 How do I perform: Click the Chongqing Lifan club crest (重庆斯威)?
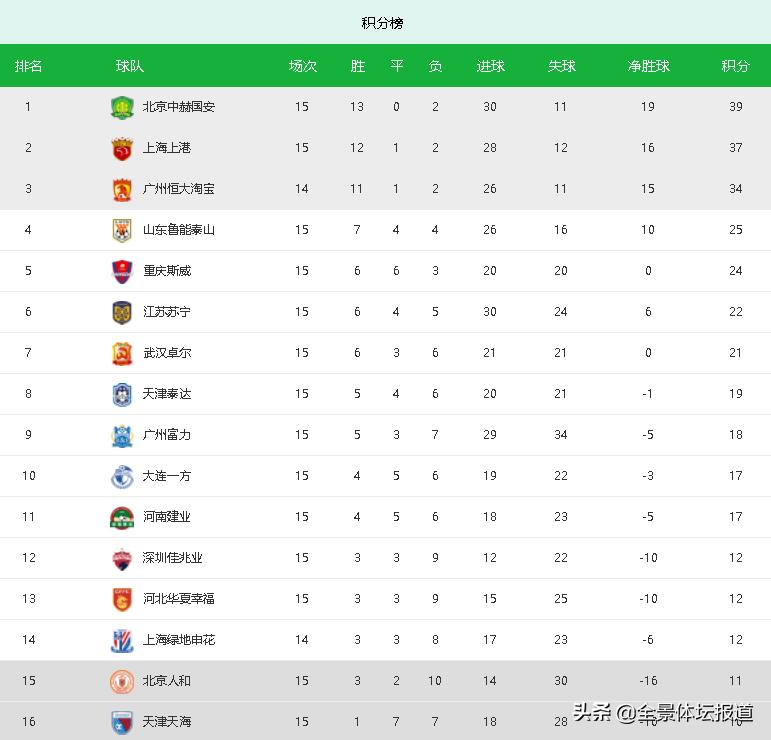121,271
